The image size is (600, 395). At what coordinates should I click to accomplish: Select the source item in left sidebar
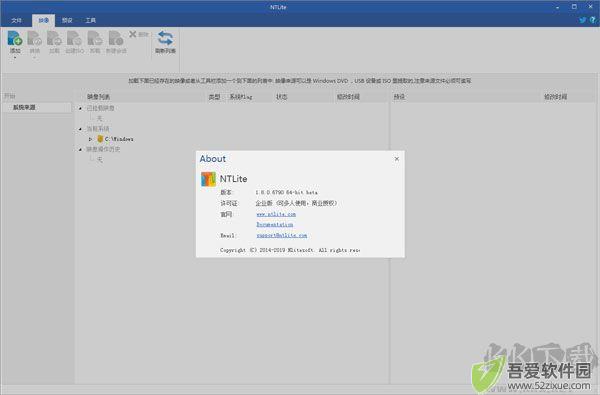coord(36,108)
